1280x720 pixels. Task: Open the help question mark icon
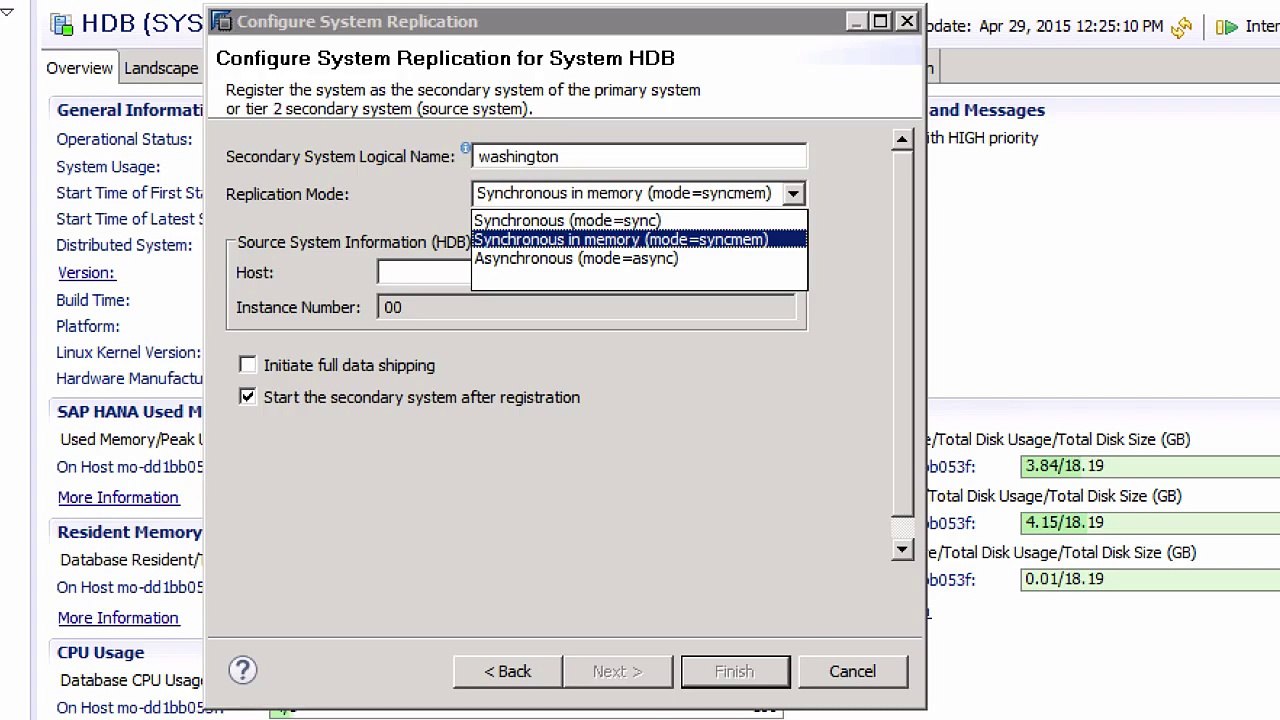pyautogui.click(x=243, y=670)
